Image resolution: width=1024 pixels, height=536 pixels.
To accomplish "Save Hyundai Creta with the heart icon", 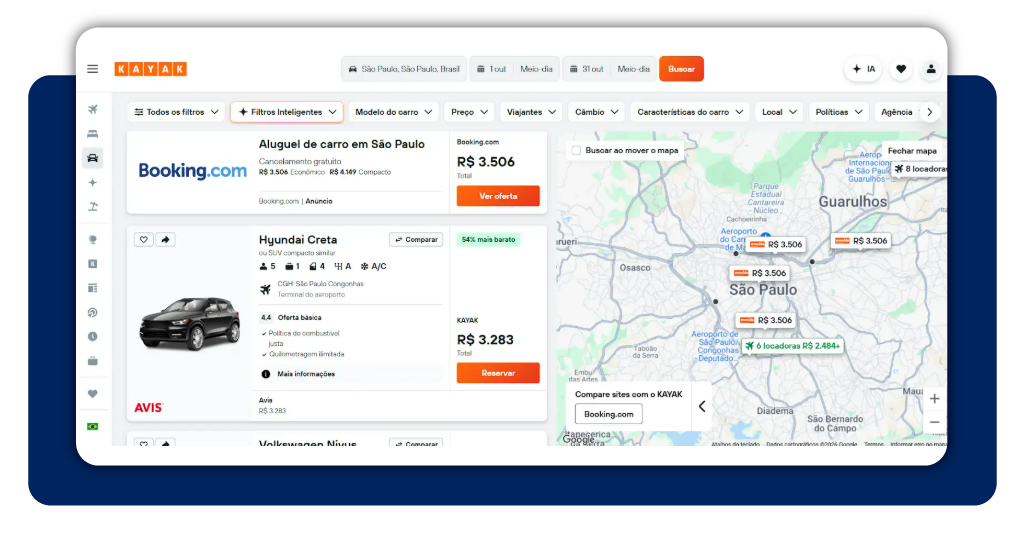I will click(144, 240).
